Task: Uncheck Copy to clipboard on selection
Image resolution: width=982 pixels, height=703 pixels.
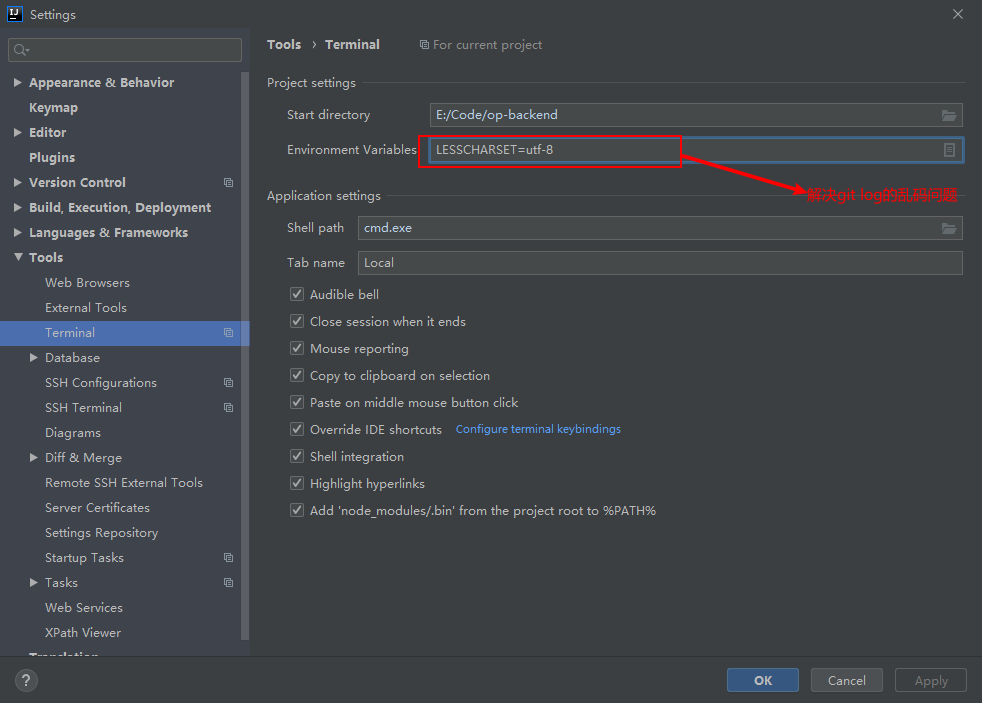Action: point(297,375)
